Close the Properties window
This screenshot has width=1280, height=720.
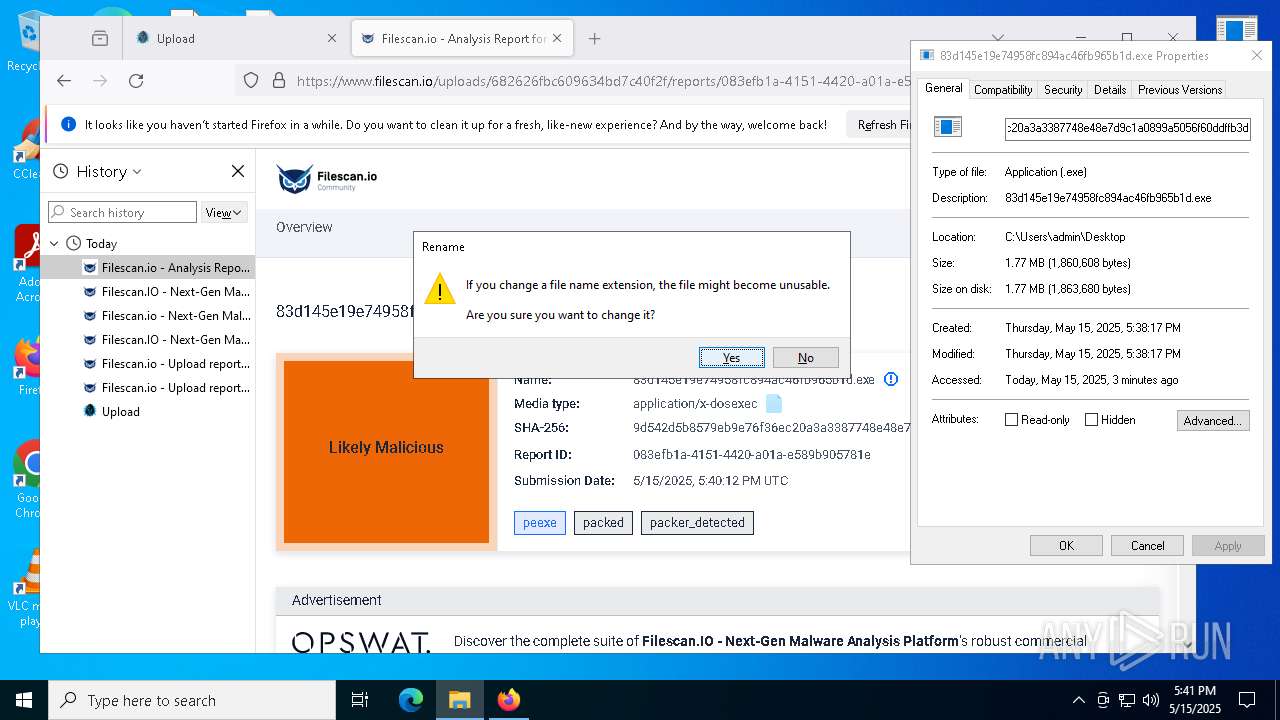pyautogui.click(x=1257, y=56)
